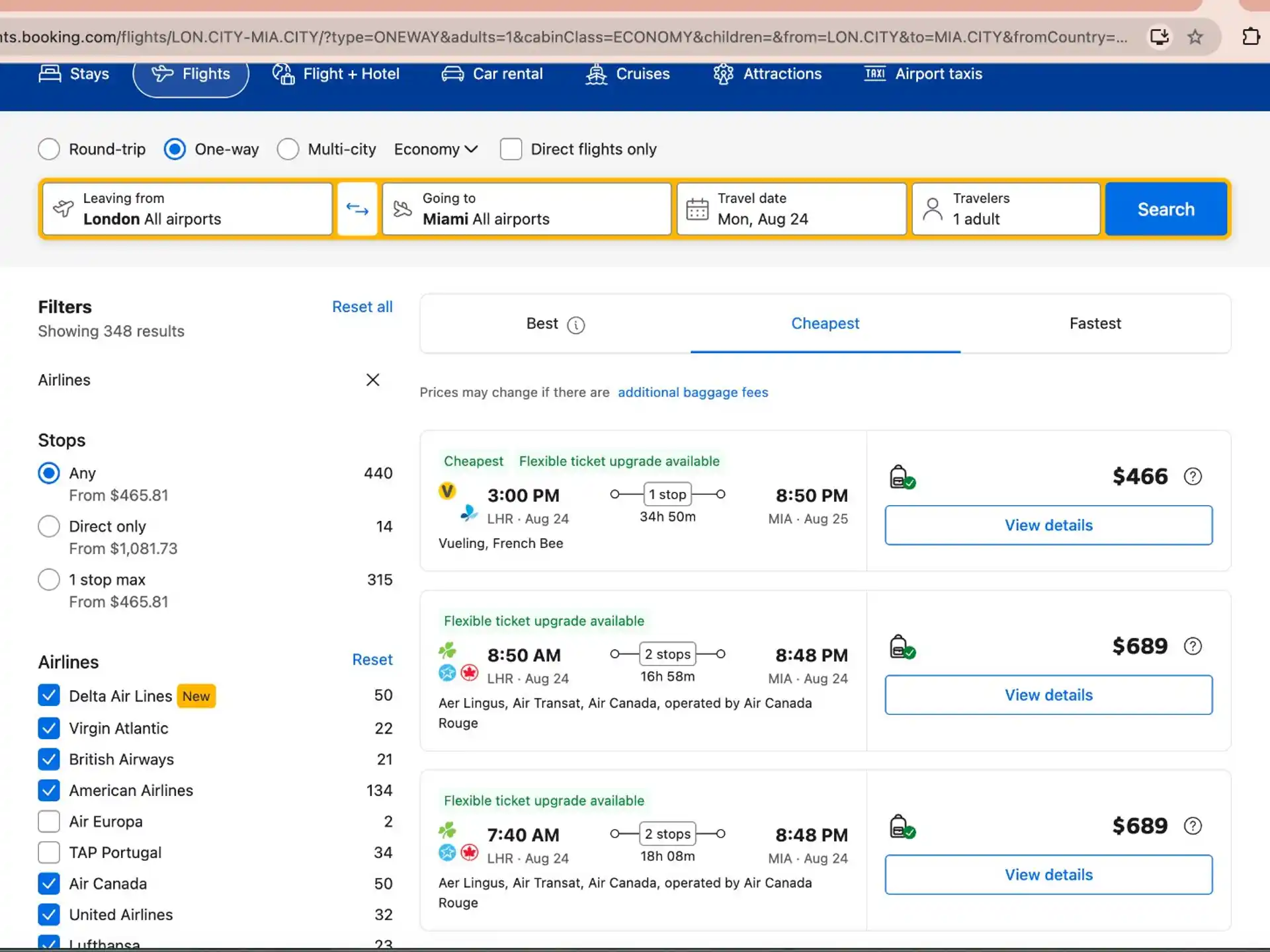Viewport: 1270px width, 952px height.
Task: Bookmark this page with the star icon
Action: [x=1195, y=37]
